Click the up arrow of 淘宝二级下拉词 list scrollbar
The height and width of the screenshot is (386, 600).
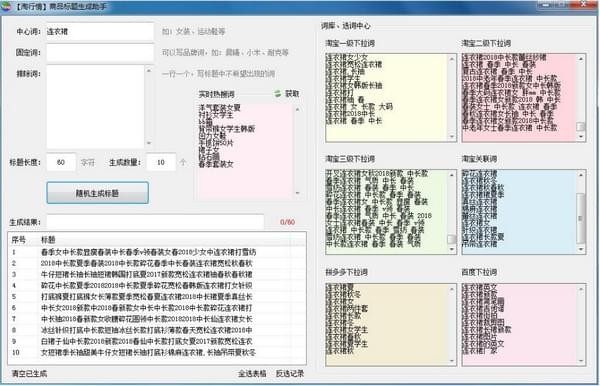click(581, 59)
